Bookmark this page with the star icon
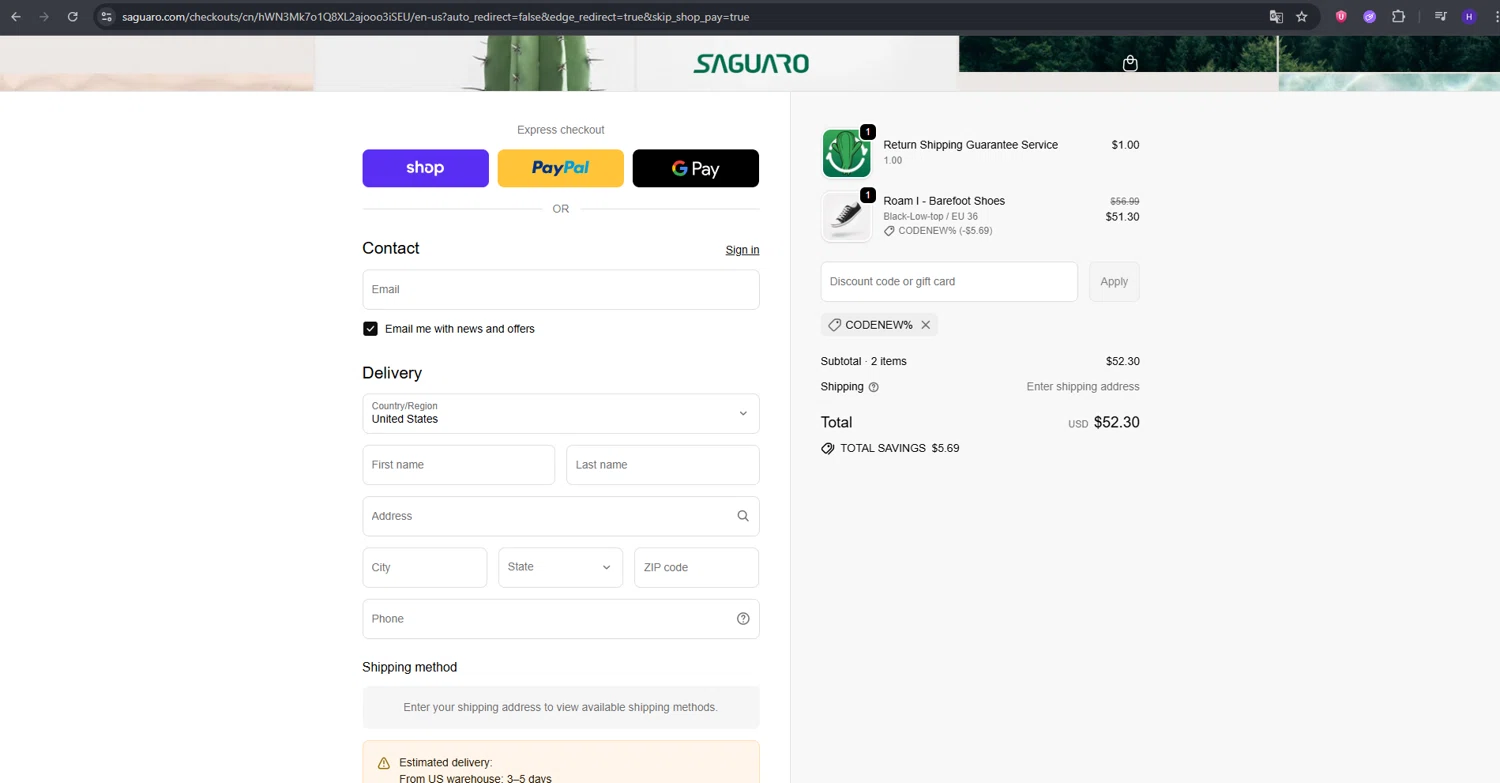This screenshot has height=783, width=1500. [1302, 17]
